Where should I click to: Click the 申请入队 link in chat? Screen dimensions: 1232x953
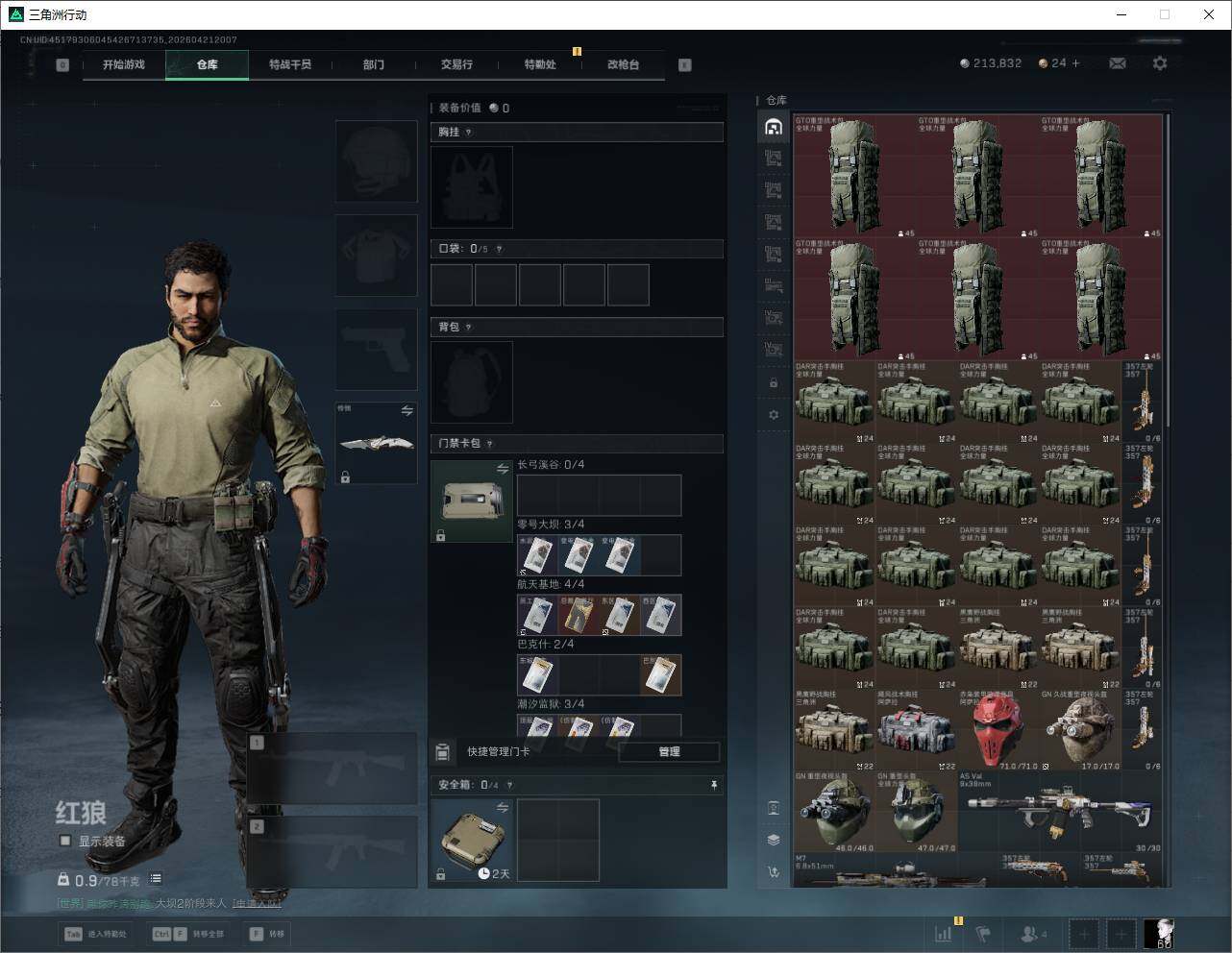pyautogui.click(x=257, y=903)
